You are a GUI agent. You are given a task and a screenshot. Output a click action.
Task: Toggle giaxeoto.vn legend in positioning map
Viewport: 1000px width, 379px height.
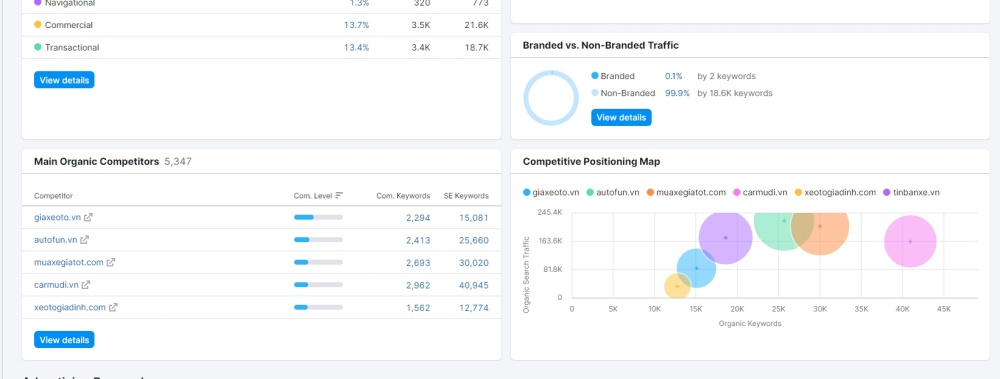[551, 192]
